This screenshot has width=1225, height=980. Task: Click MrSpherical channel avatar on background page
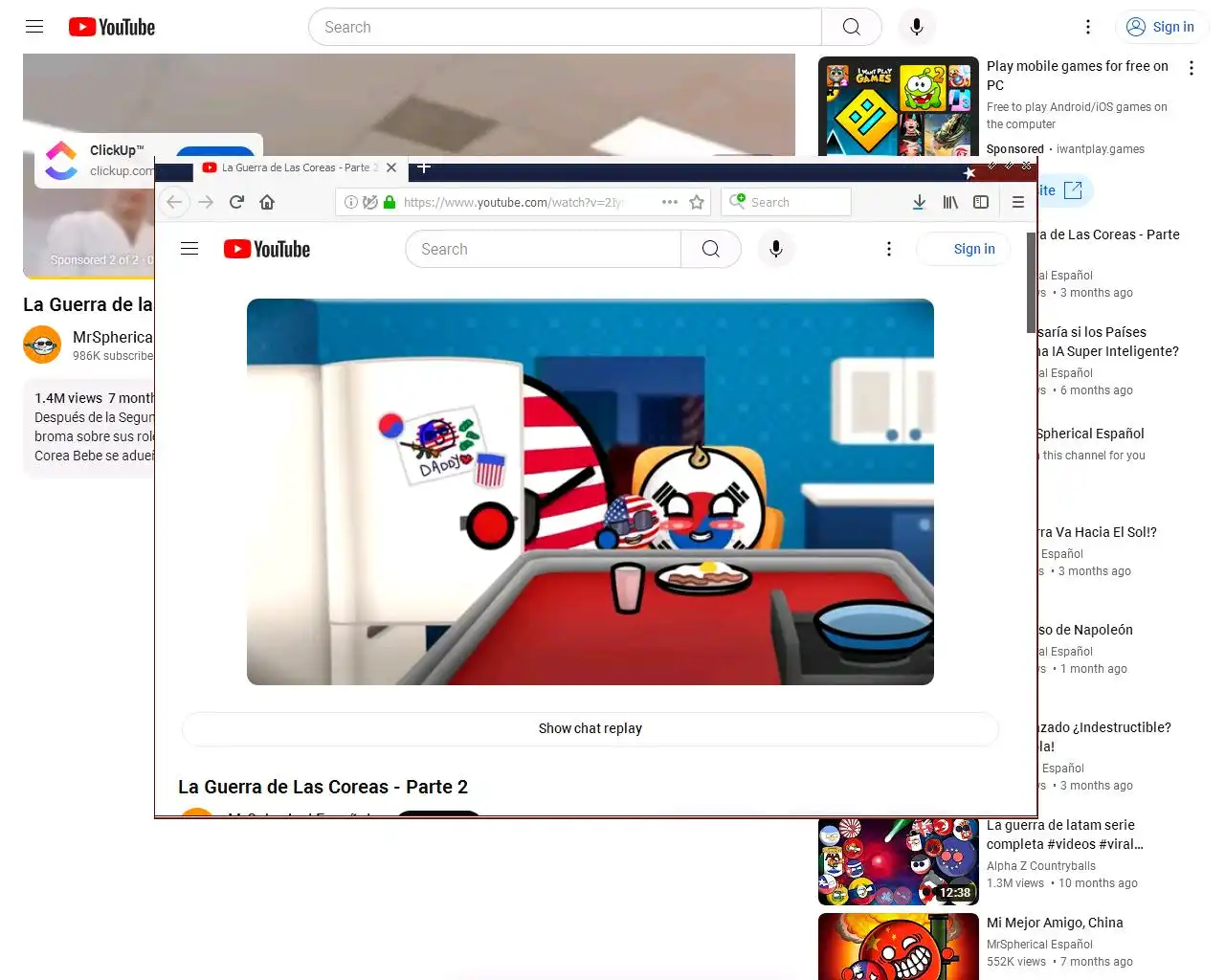click(x=42, y=345)
